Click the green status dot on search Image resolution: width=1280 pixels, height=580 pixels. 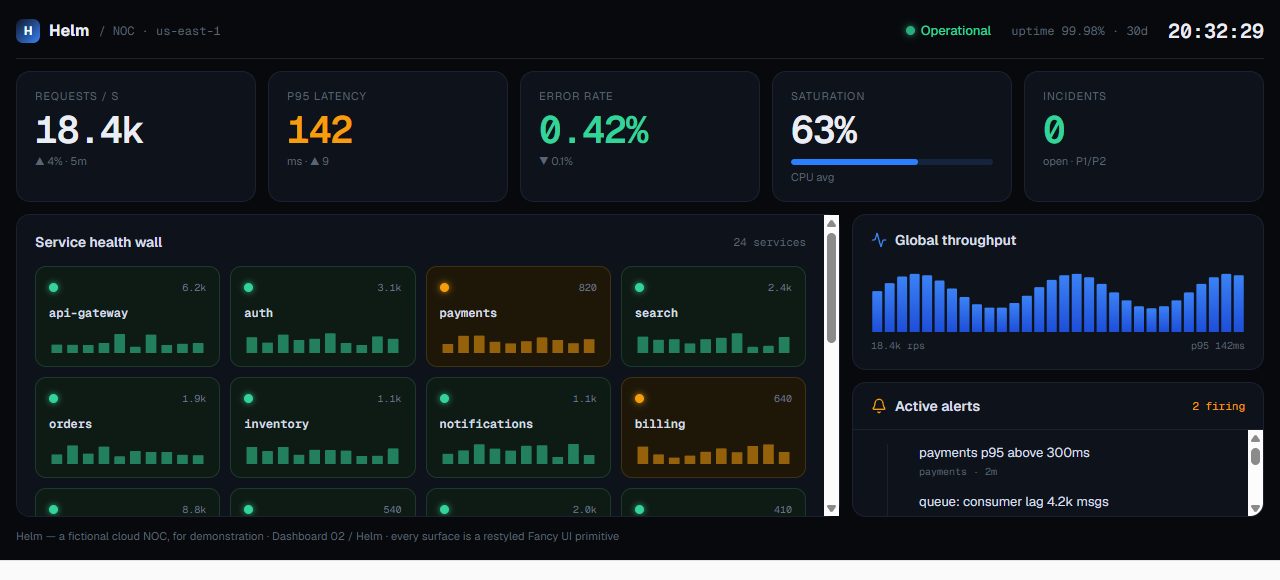click(x=640, y=287)
